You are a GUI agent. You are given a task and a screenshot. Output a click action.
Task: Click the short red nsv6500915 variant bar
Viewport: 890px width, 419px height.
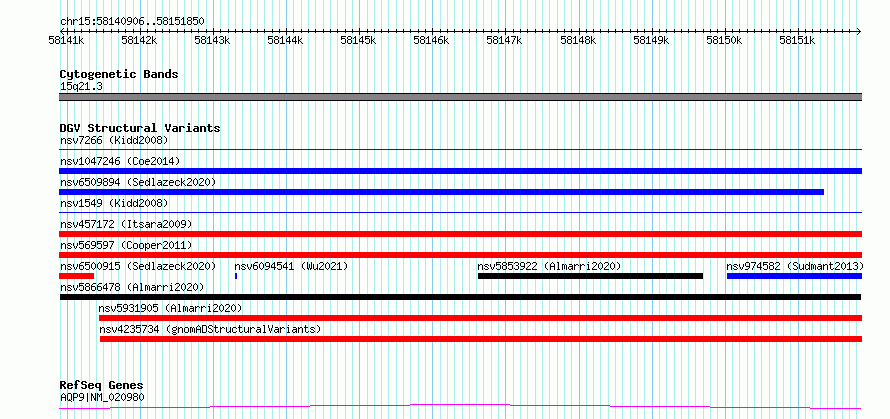point(76,276)
